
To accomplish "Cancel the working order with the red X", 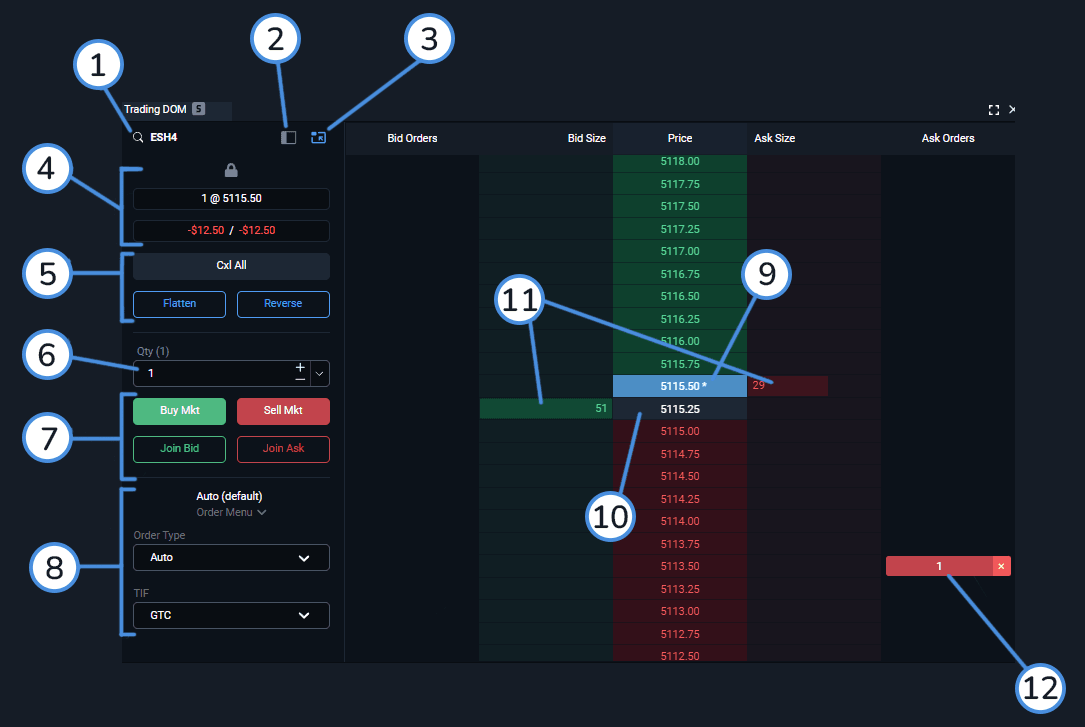I will click(x=1000, y=565).
